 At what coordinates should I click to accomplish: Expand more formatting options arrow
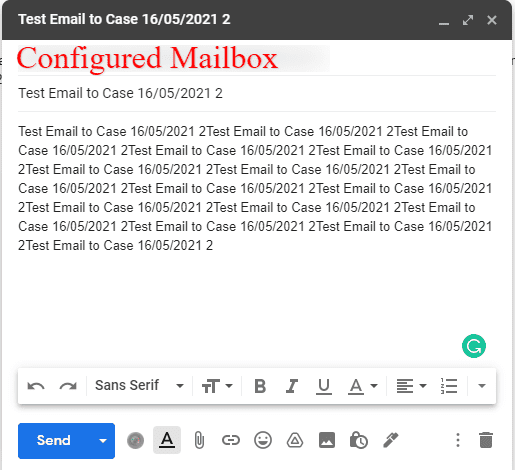tap(482, 386)
